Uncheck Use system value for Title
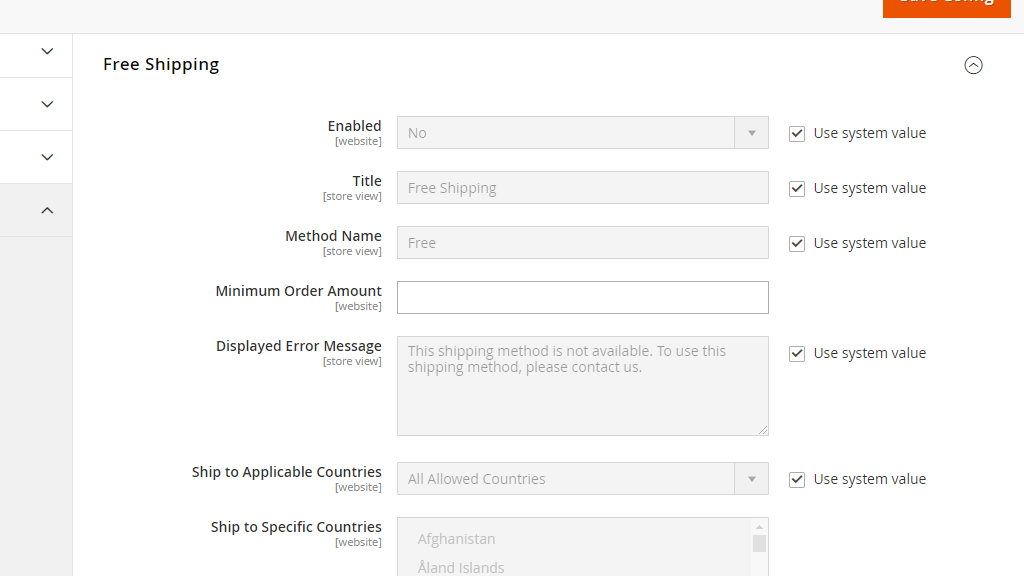Viewport: 1024px width, 576px height. 797,188
